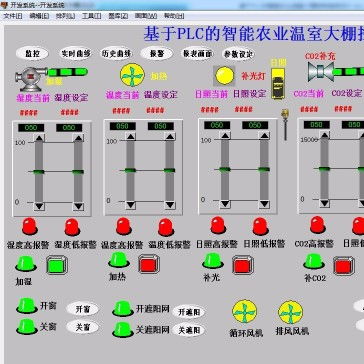
Task: Toggle the red square 加热 switch
Action: tap(150, 264)
